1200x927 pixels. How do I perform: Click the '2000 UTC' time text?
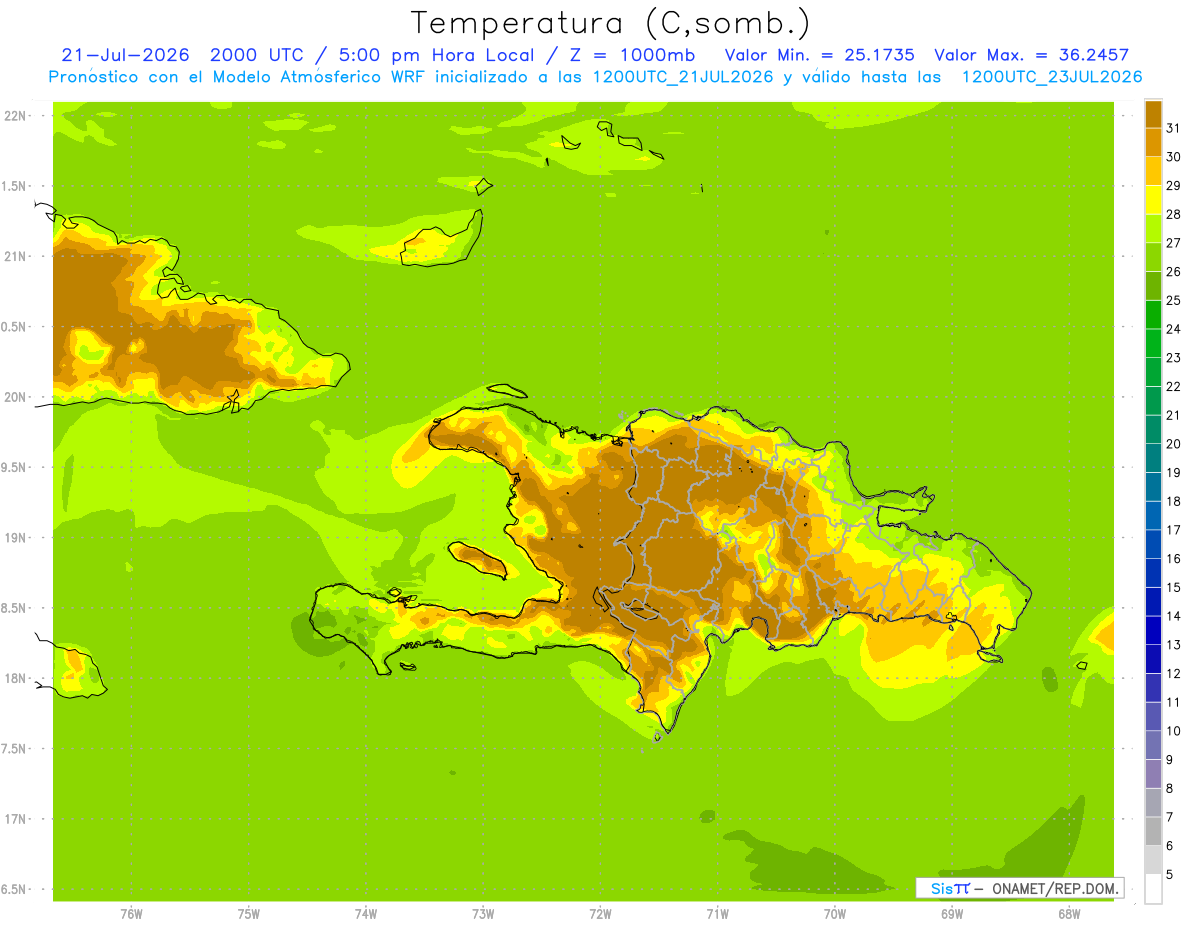click(x=257, y=55)
